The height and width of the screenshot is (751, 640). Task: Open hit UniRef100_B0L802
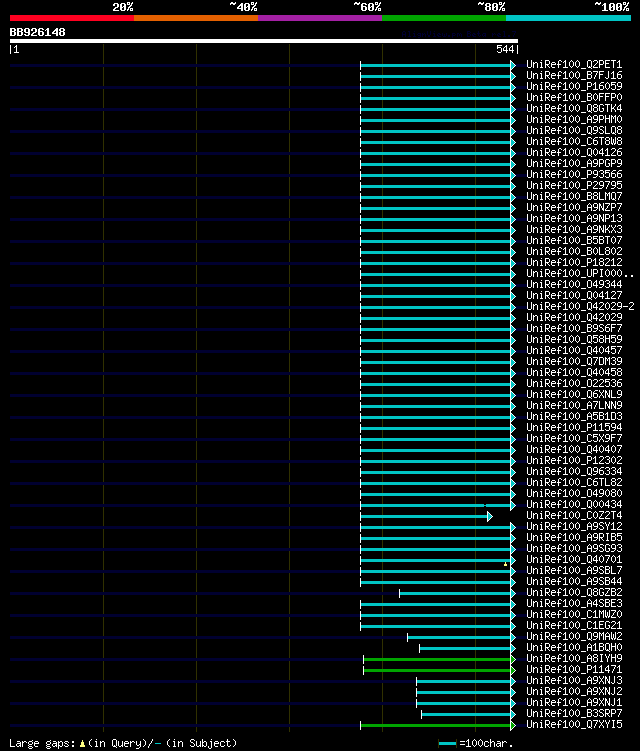574,251
